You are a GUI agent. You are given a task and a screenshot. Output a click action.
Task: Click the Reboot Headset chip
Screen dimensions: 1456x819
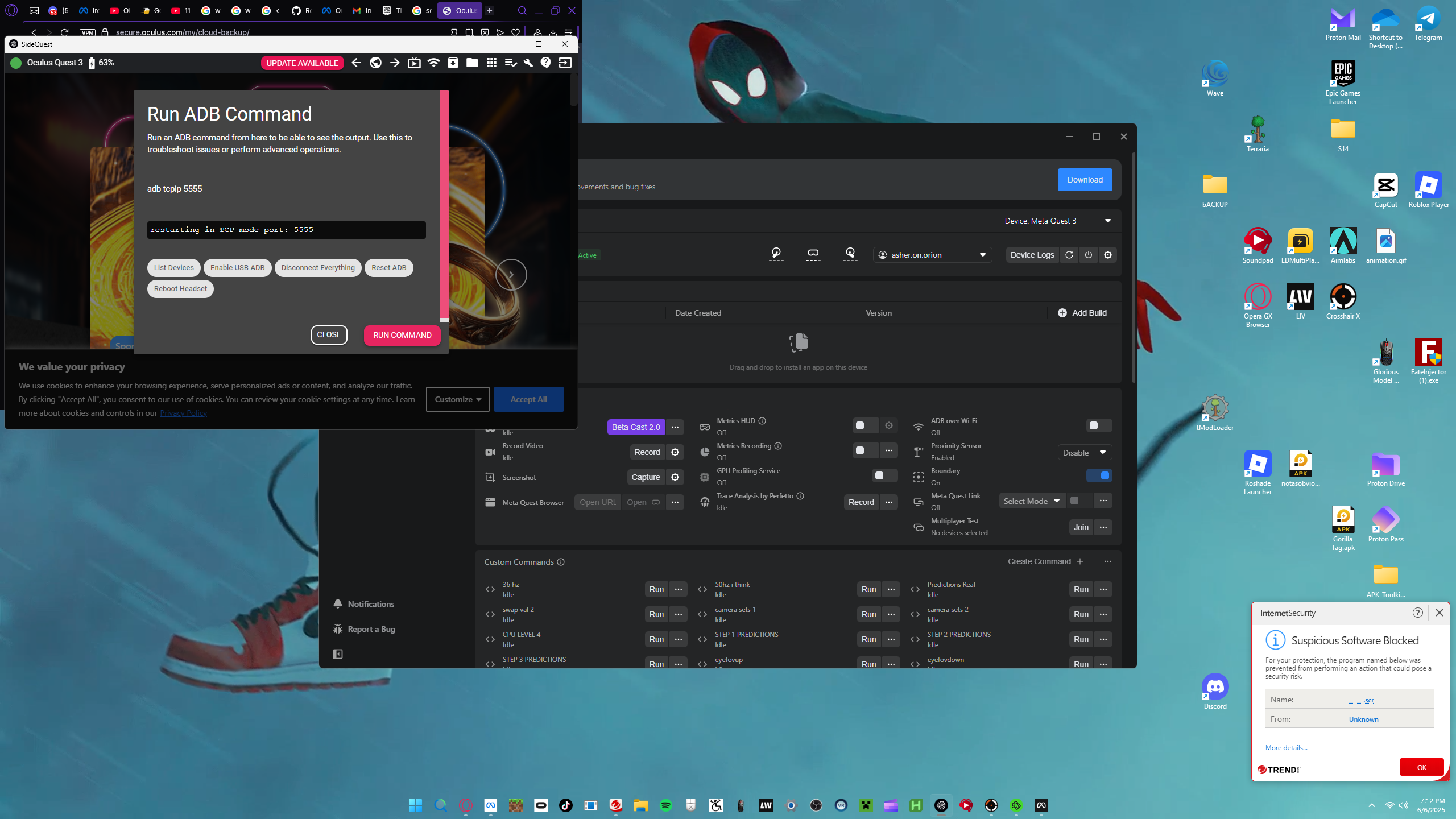click(180, 289)
